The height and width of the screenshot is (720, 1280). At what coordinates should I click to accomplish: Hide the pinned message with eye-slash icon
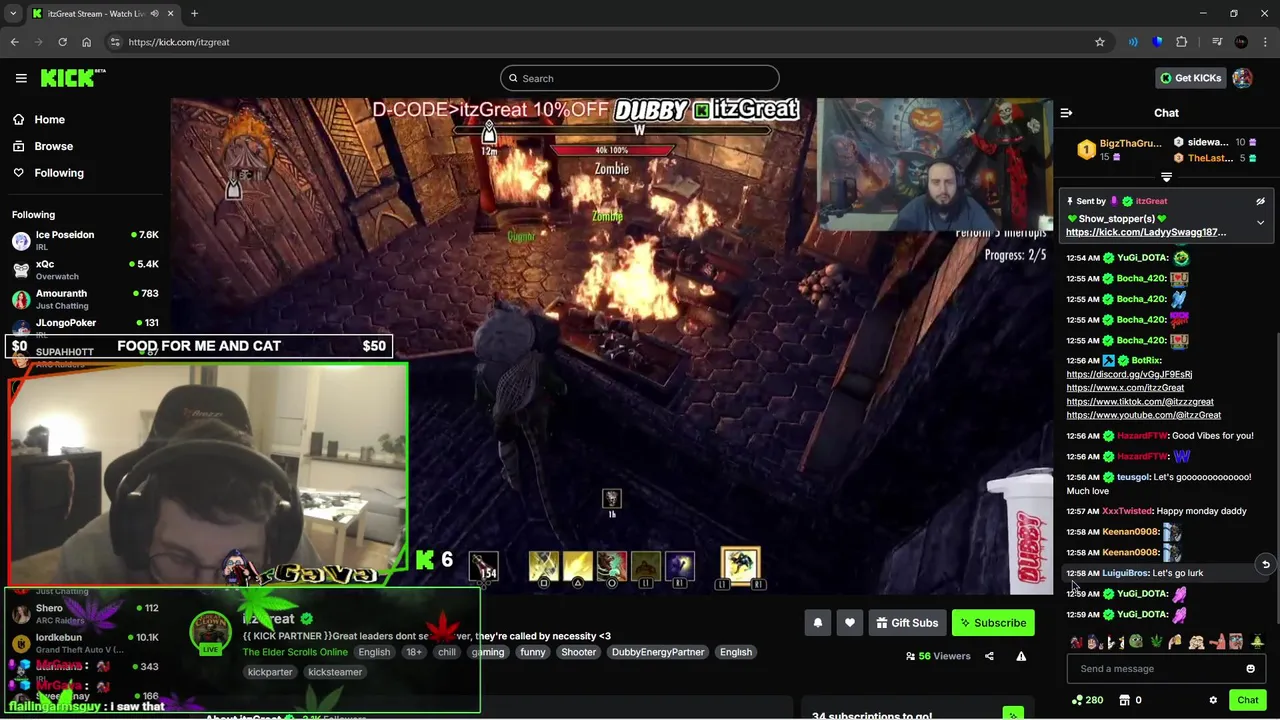[x=1260, y=201]
